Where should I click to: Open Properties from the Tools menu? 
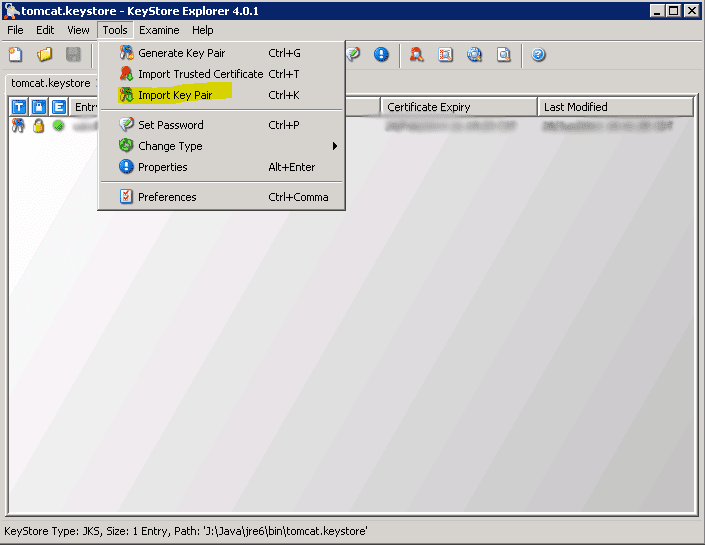click(x=222, y=167)
